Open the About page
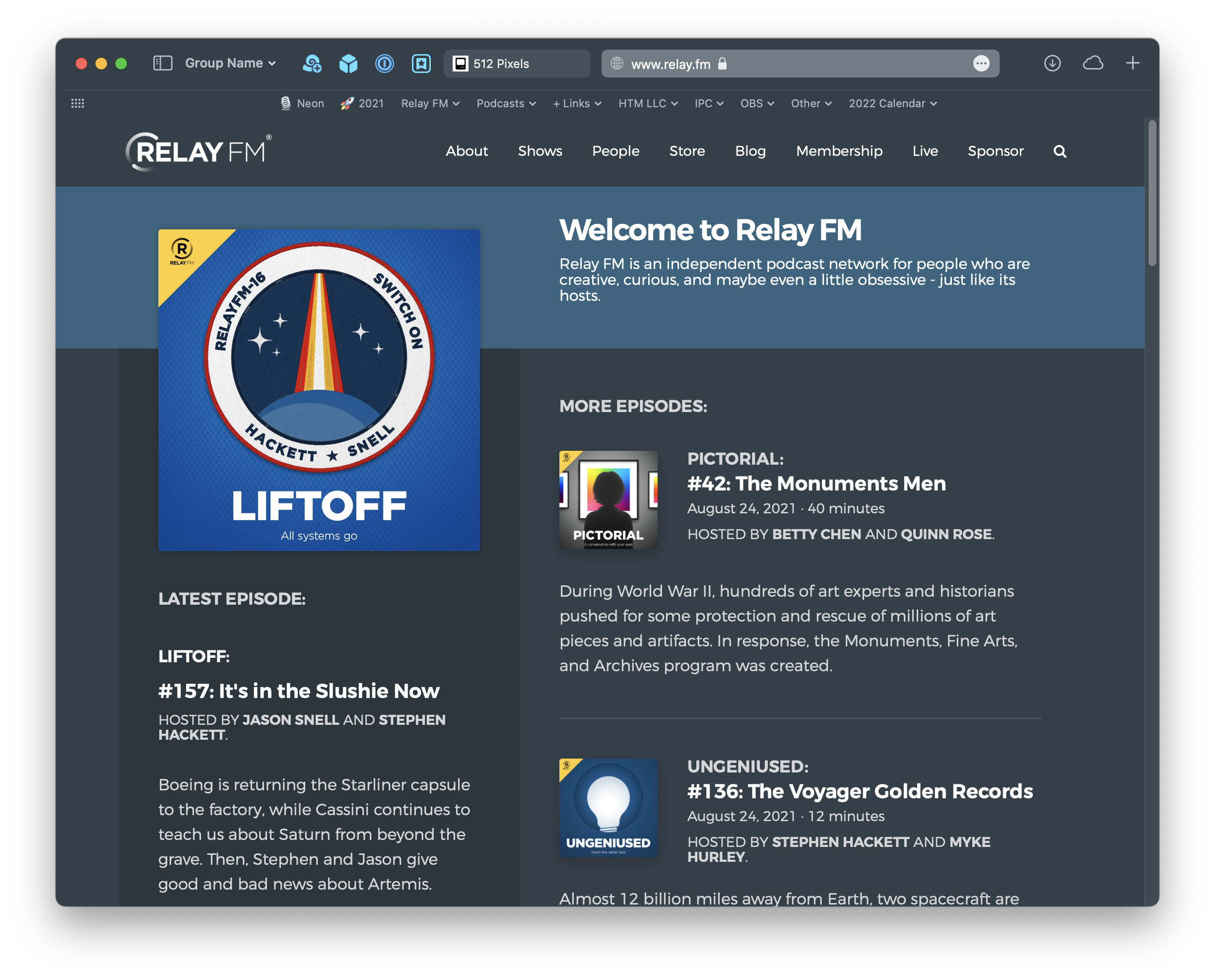Image resolution: width=1215 pixels, height=980 pixels. pos(467,151)
